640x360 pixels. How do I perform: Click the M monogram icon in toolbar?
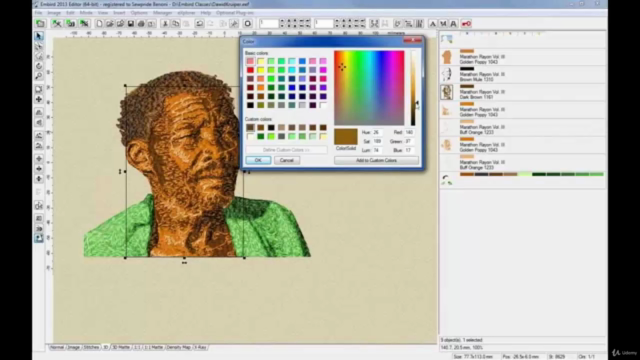point(443,24)
